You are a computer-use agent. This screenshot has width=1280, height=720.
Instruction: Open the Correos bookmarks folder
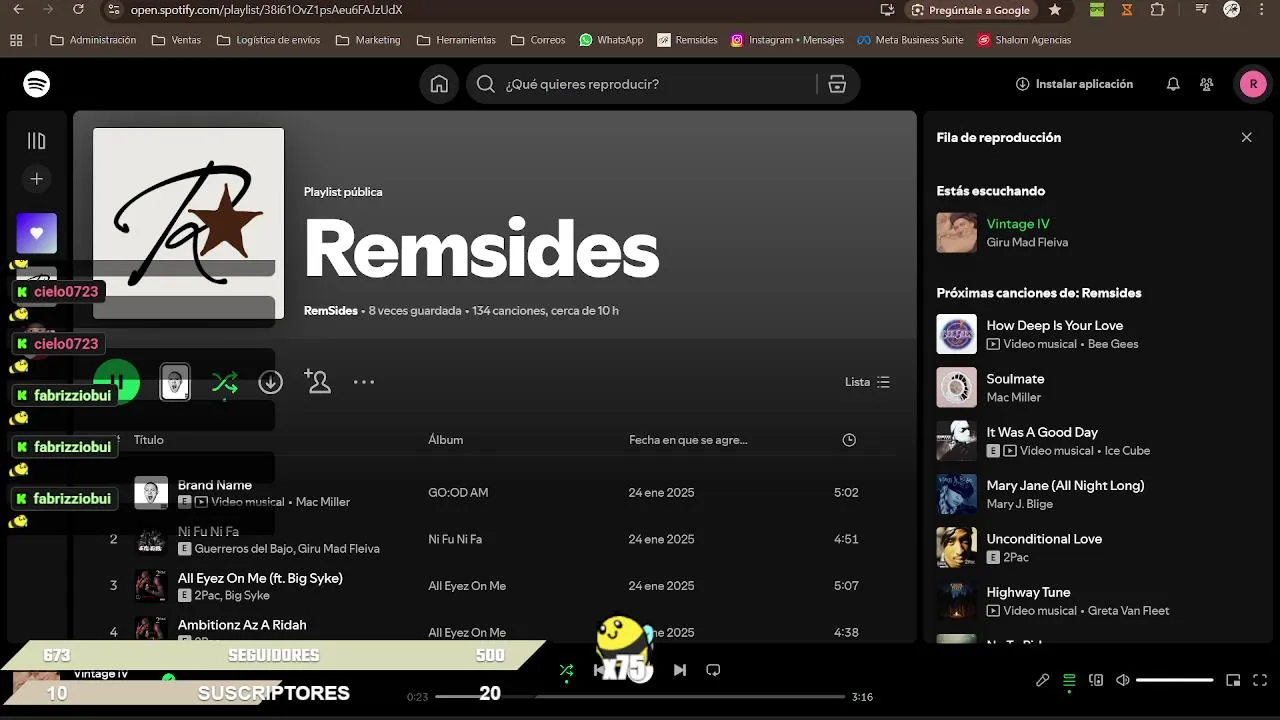pyautogui.click(x=538, y=40)
